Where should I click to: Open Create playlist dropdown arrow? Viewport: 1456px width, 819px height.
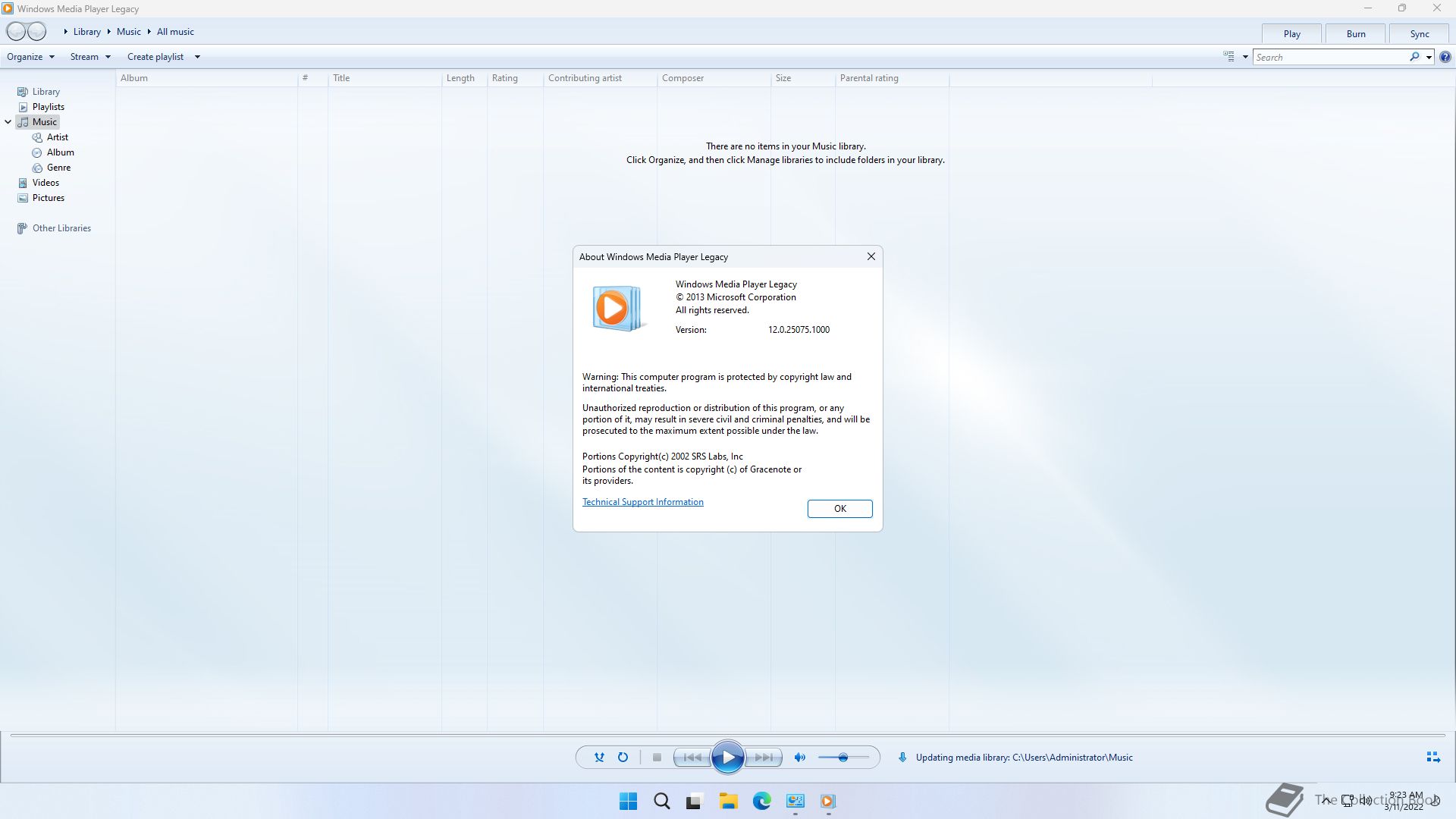(x=197, y=57)
